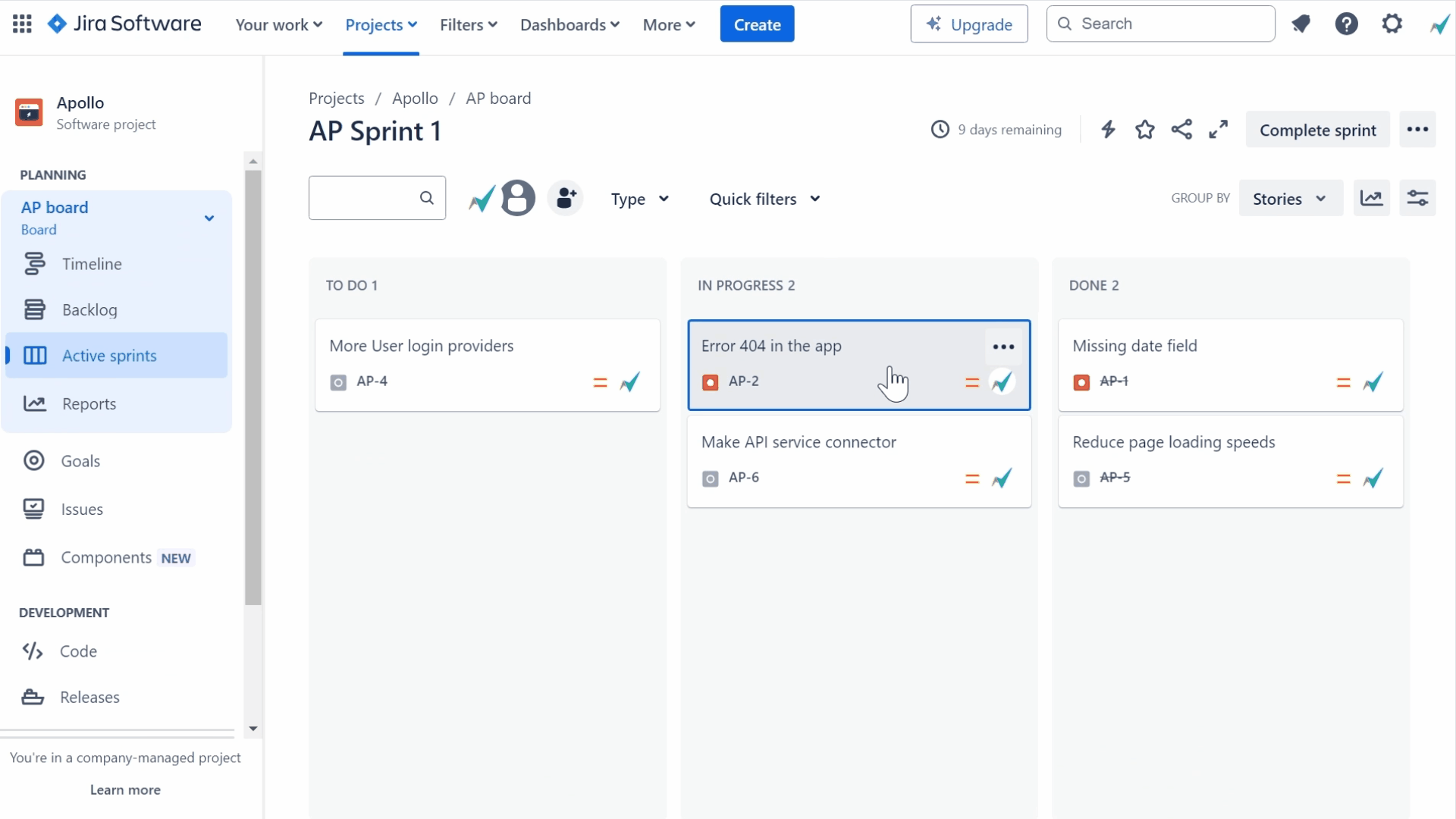Screen dimensions: 1456x819
Task: Click the assignee avatar on AP-6 card
Action: 1002,479
